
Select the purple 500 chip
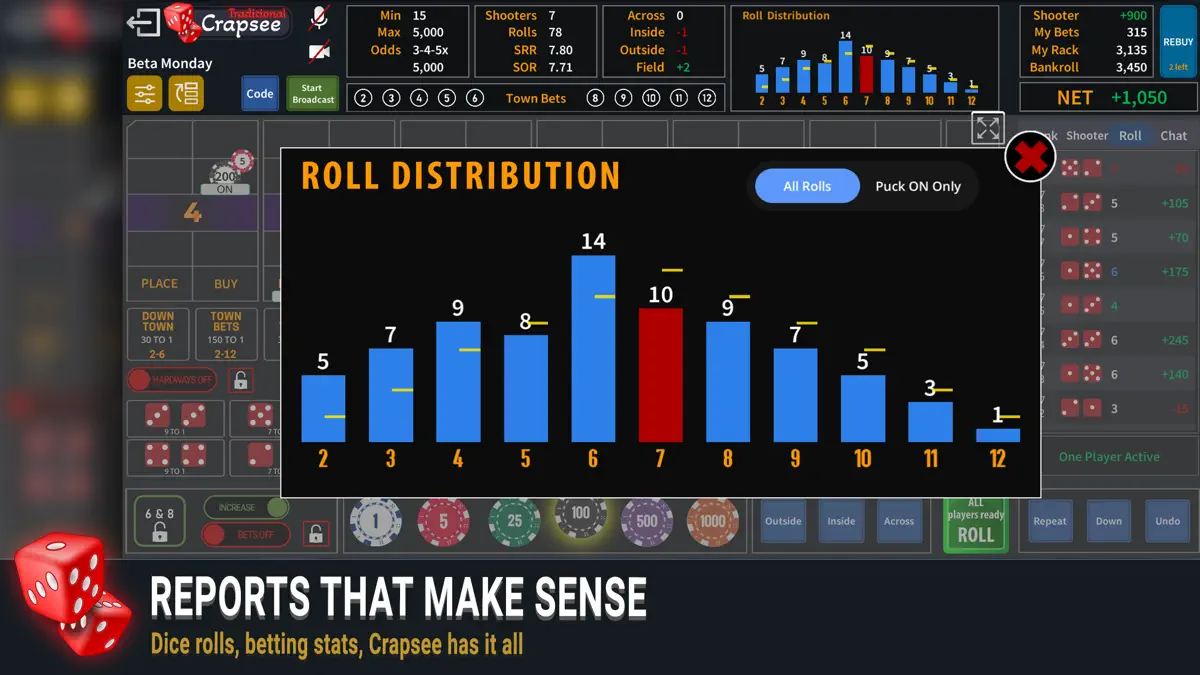click(647, 522)
